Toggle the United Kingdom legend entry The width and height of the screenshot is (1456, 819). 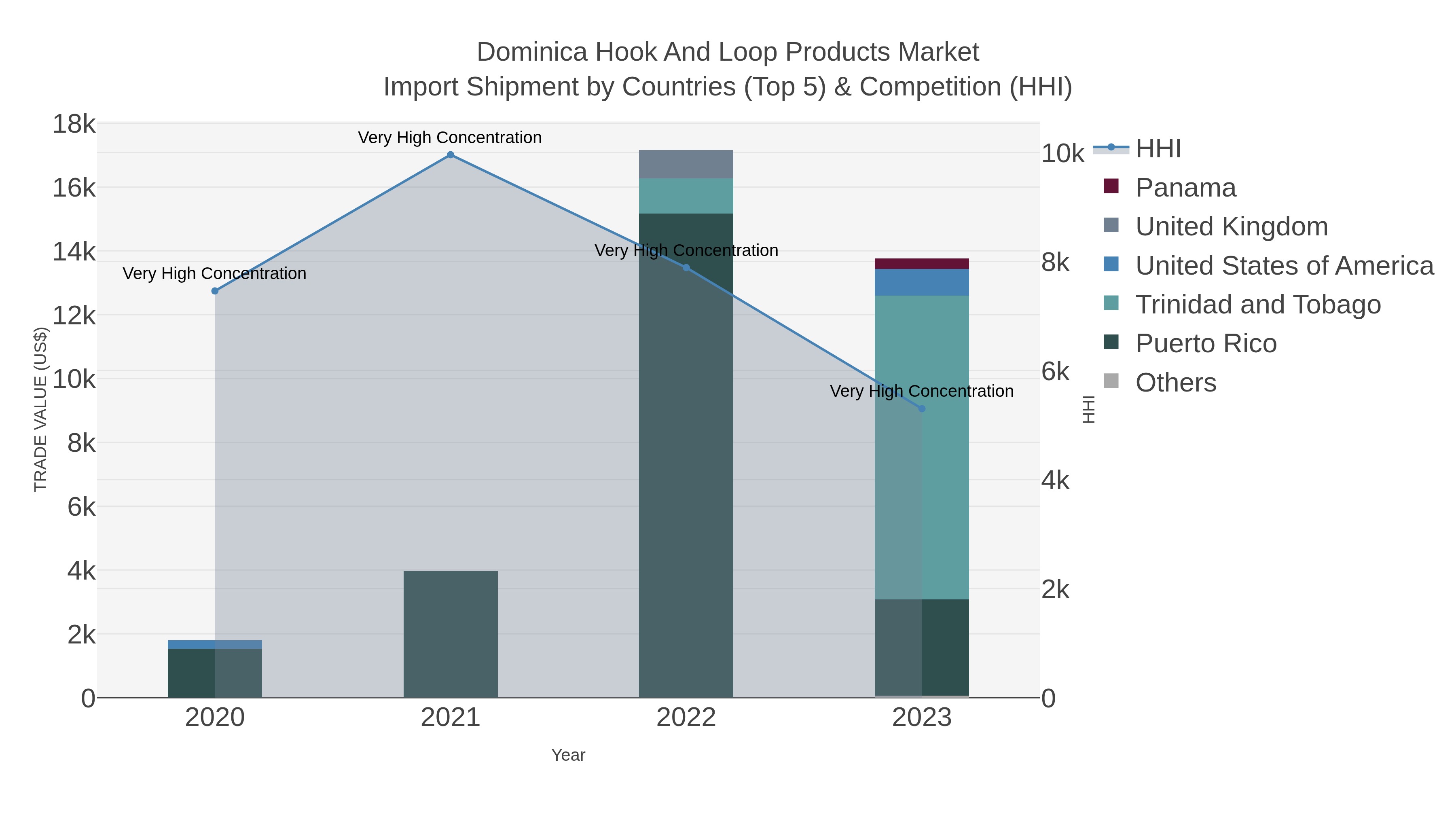pyautogui.click(x=1216, y=226)
